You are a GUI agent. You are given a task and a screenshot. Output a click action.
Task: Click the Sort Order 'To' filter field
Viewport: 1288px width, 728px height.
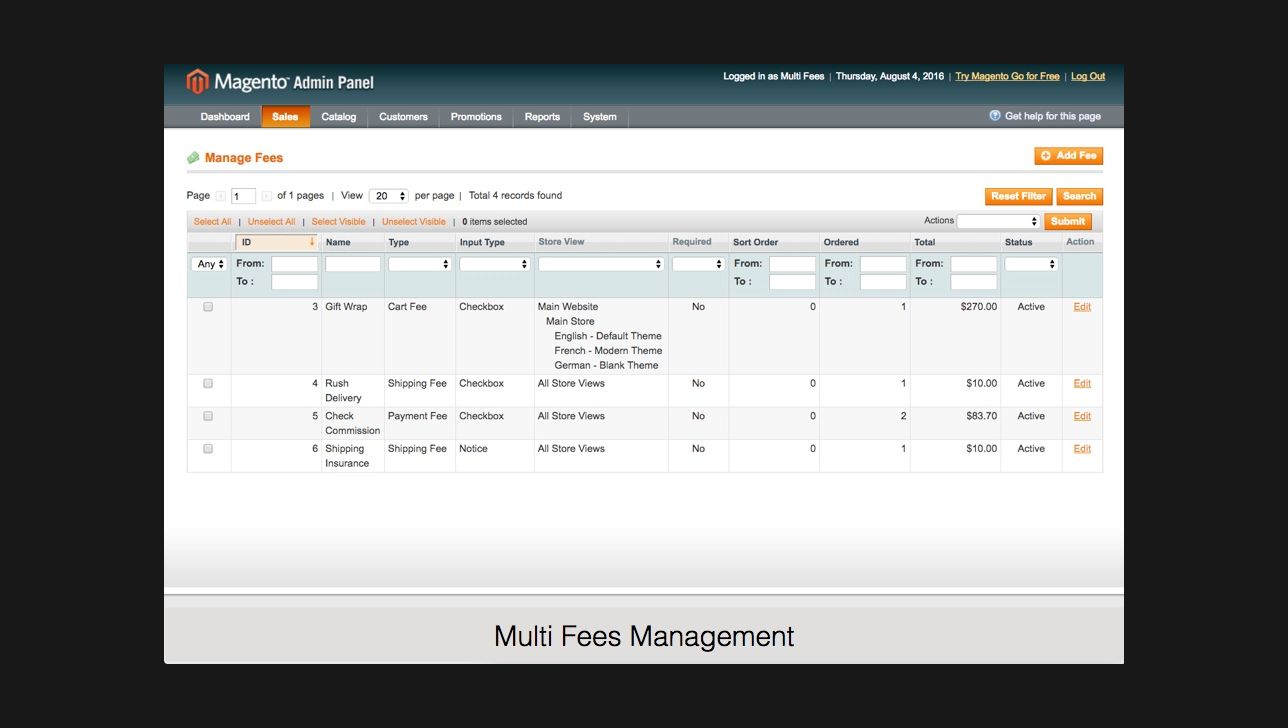[793, 282]
